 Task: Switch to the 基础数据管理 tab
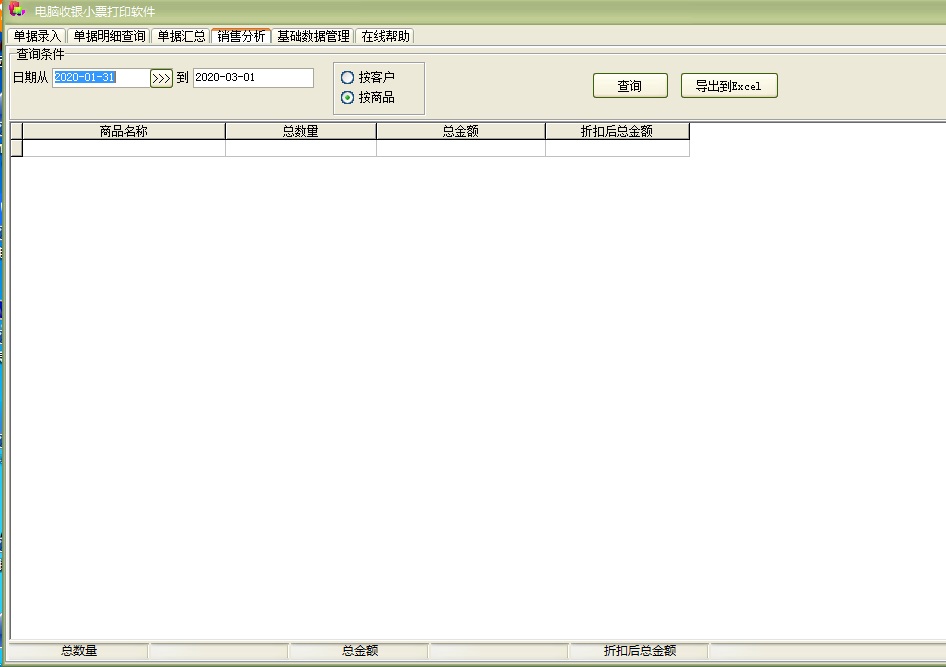[x=311, y=35]
